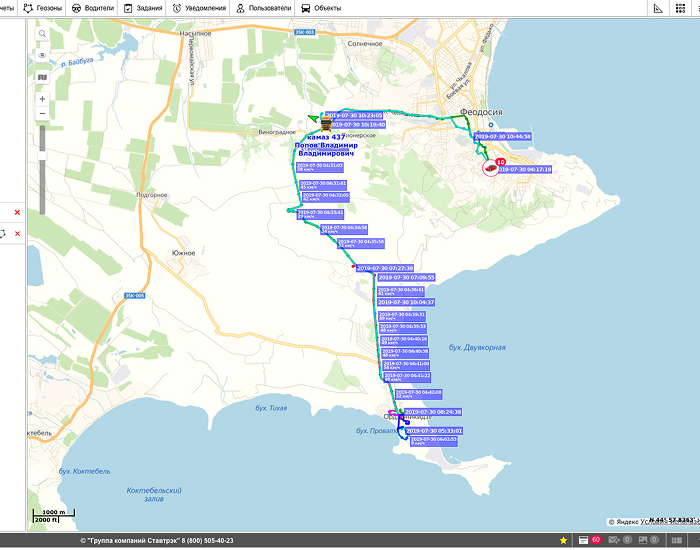
Task: Select the ruler measurement tool icon
Action: (x=657, y=8)
